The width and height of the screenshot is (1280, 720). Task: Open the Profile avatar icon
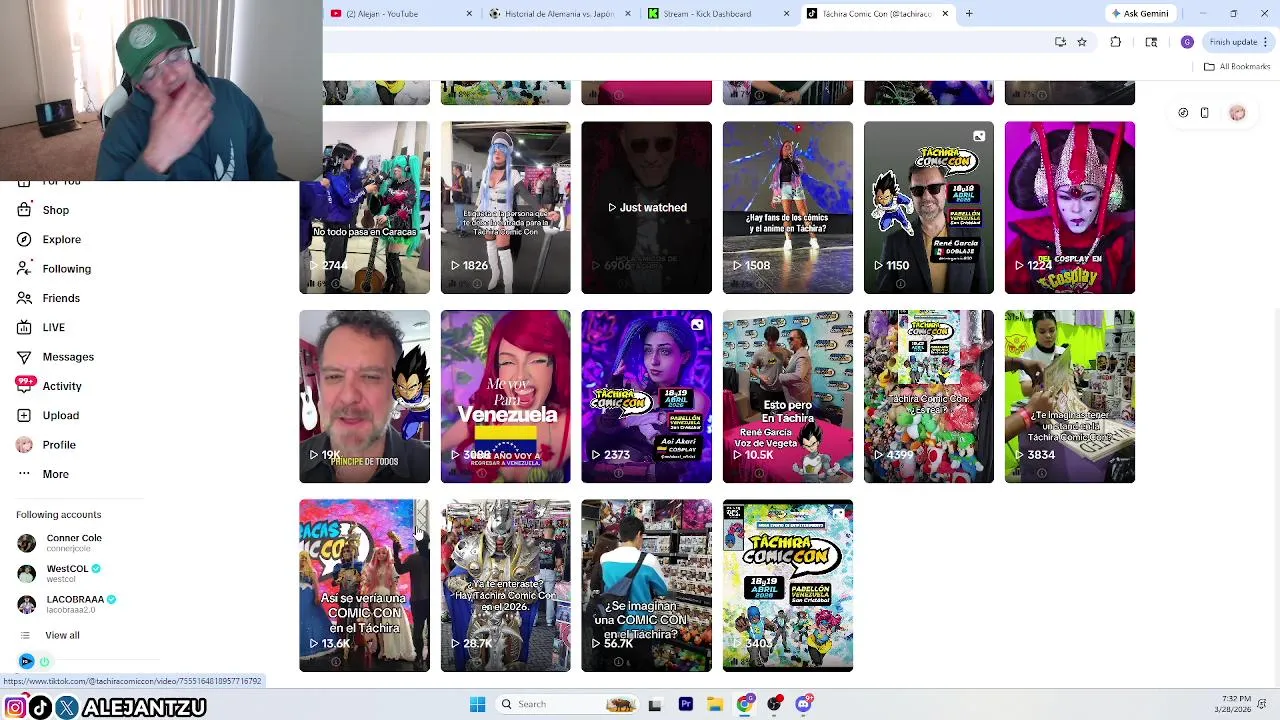point(25,444)
